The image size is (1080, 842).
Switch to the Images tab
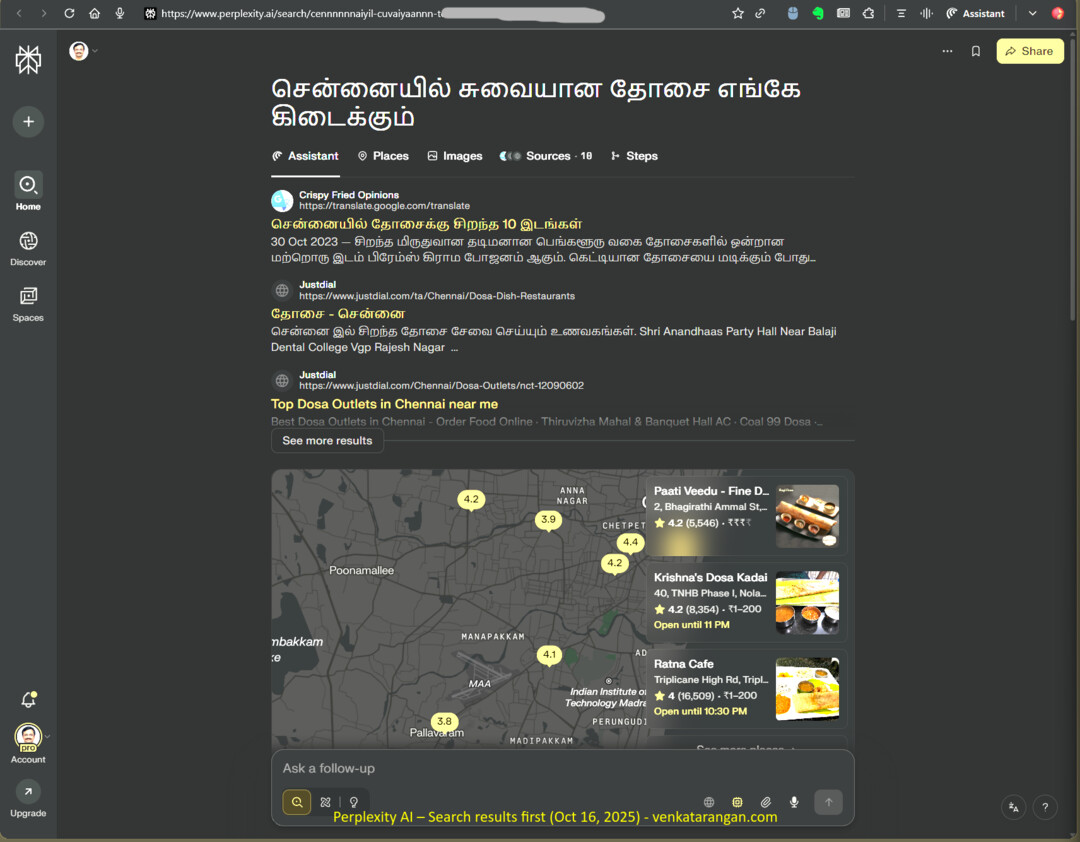[x=455, y=156]
